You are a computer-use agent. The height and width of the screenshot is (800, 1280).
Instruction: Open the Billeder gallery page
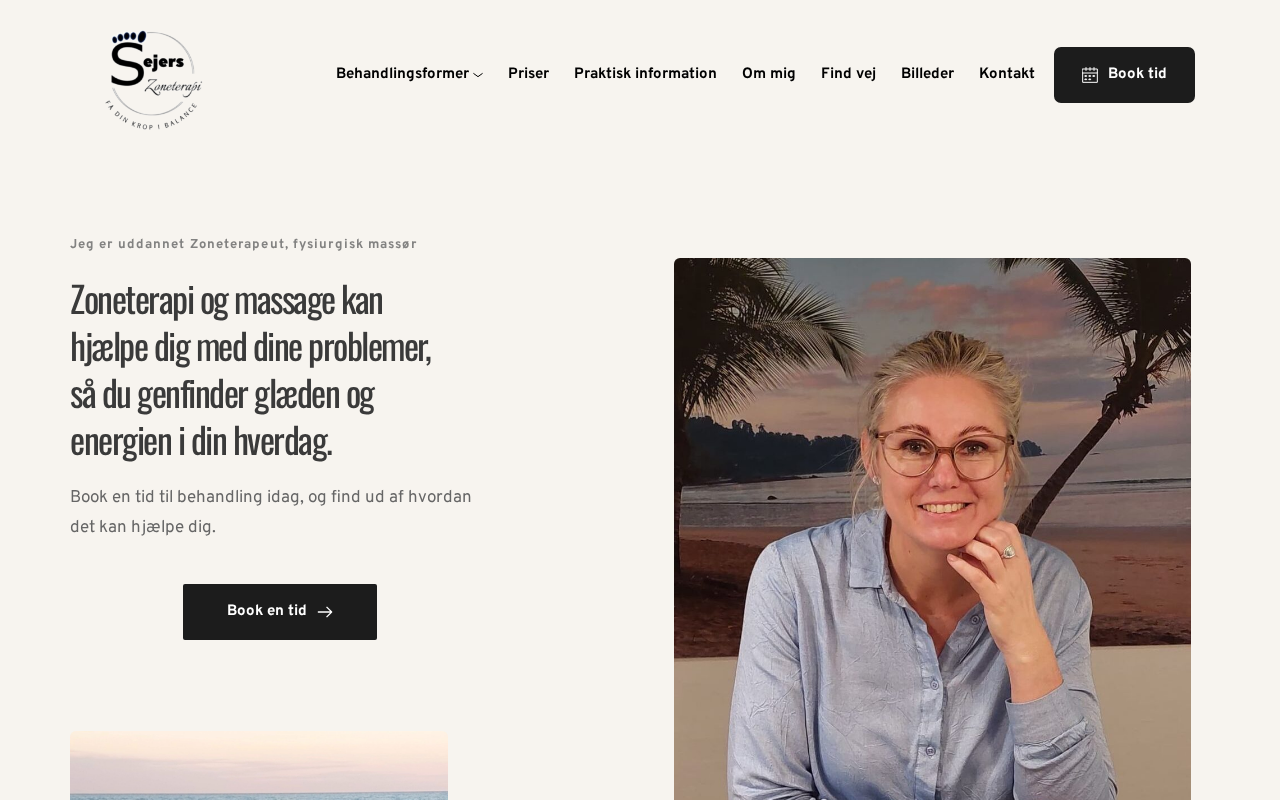[927, 74]
